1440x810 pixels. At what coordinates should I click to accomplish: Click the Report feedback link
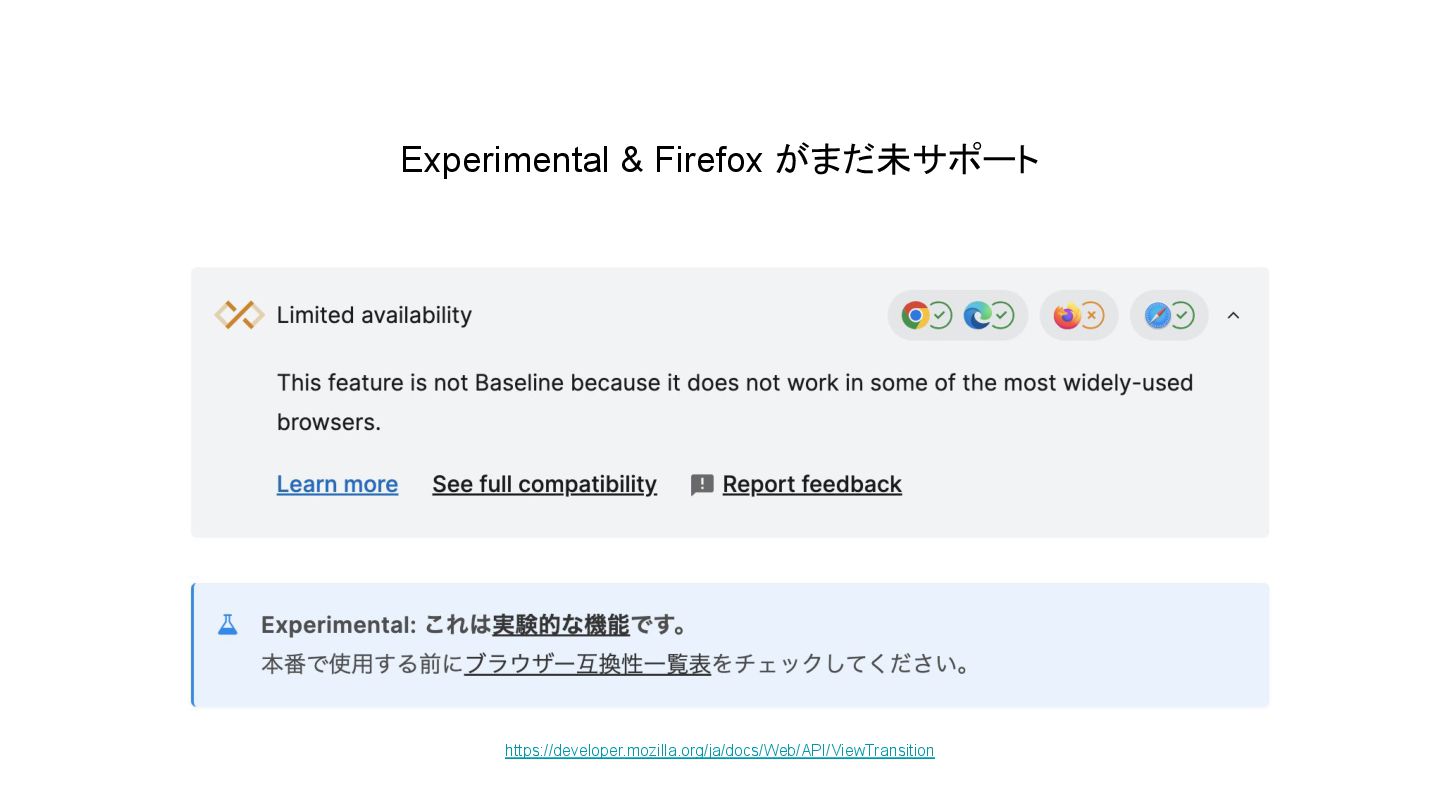(812, 484)
